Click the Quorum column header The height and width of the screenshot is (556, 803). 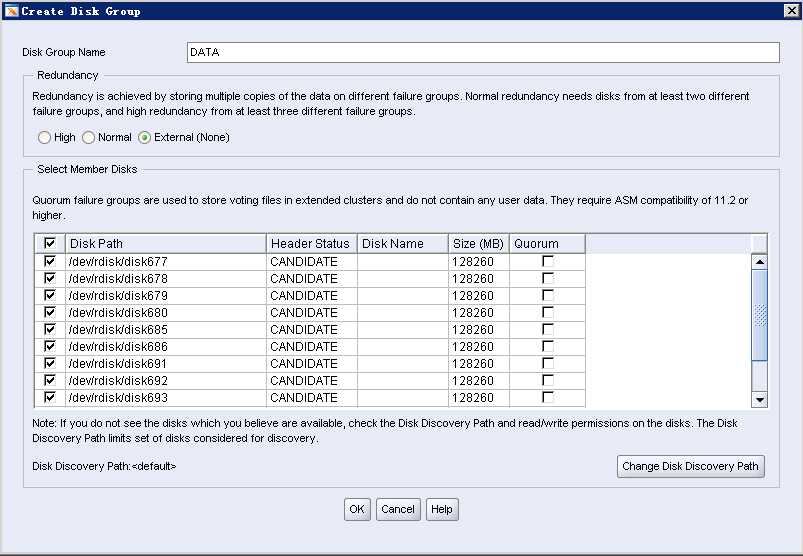[547, 244]
